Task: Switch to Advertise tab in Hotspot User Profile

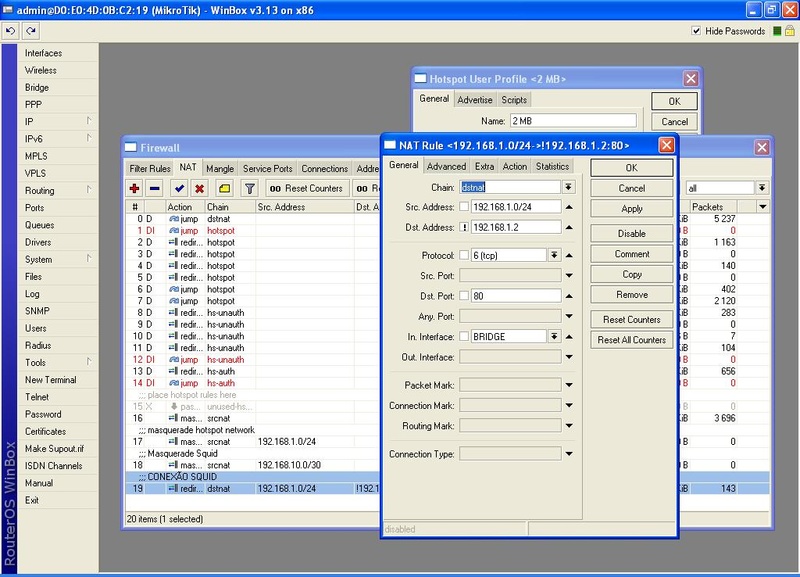Action: tap(474, 99)
